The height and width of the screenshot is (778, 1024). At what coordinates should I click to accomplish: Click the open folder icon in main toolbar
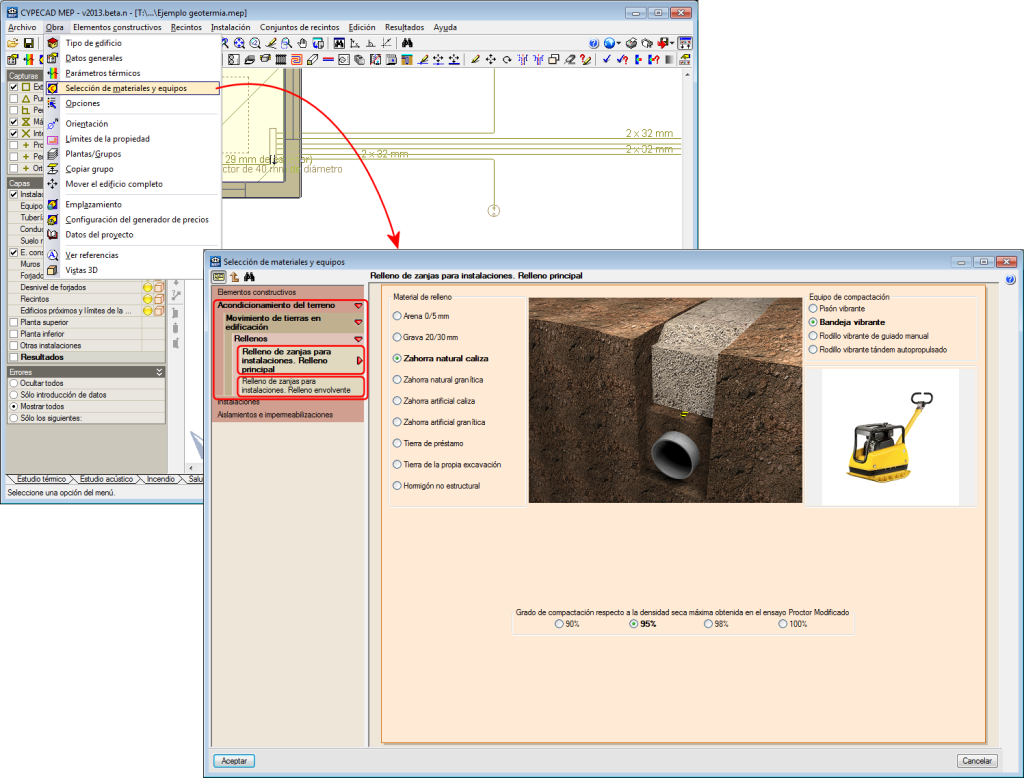pos(13,44)
